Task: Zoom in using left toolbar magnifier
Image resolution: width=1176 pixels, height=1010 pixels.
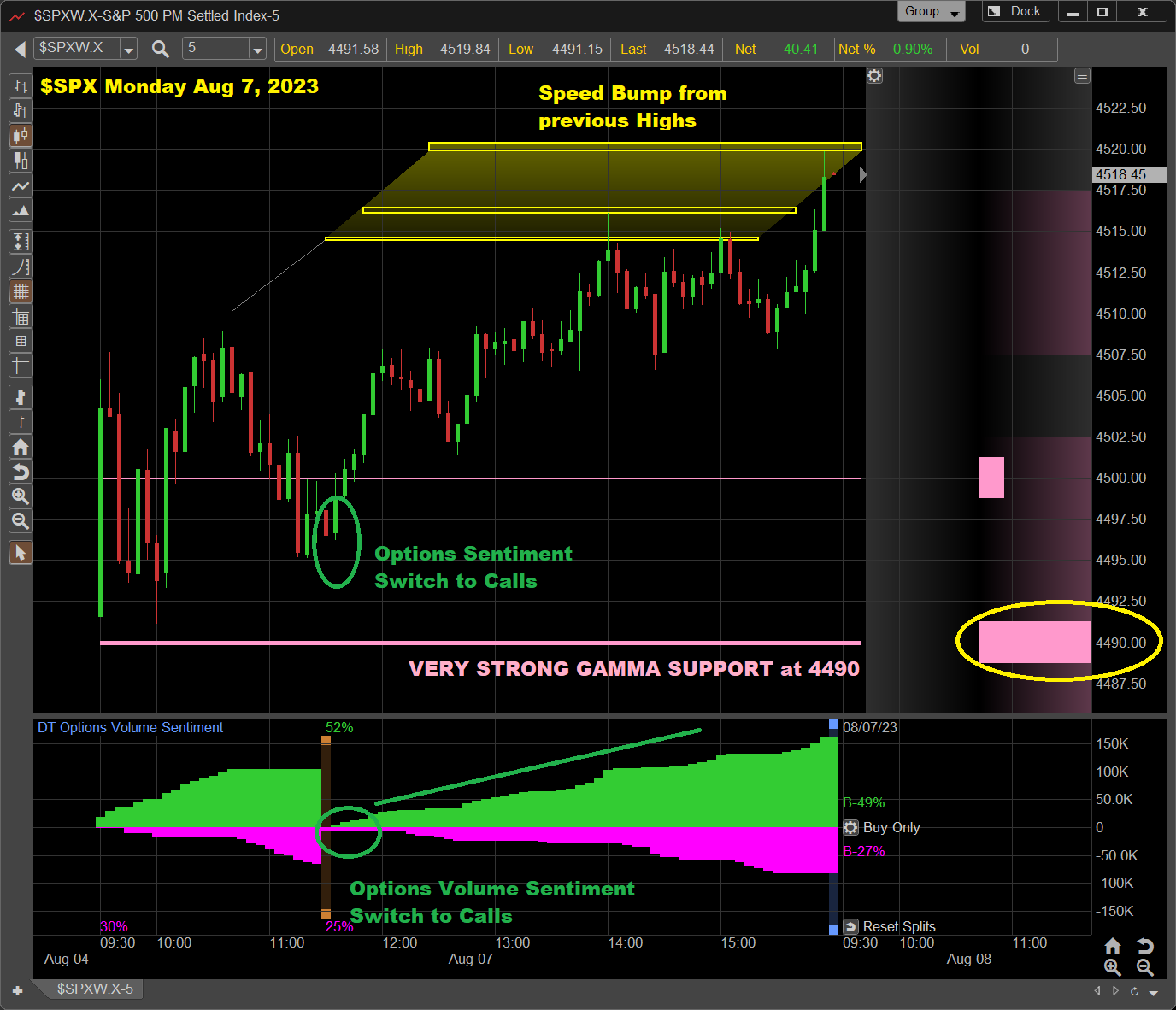Action: (21, 496)
